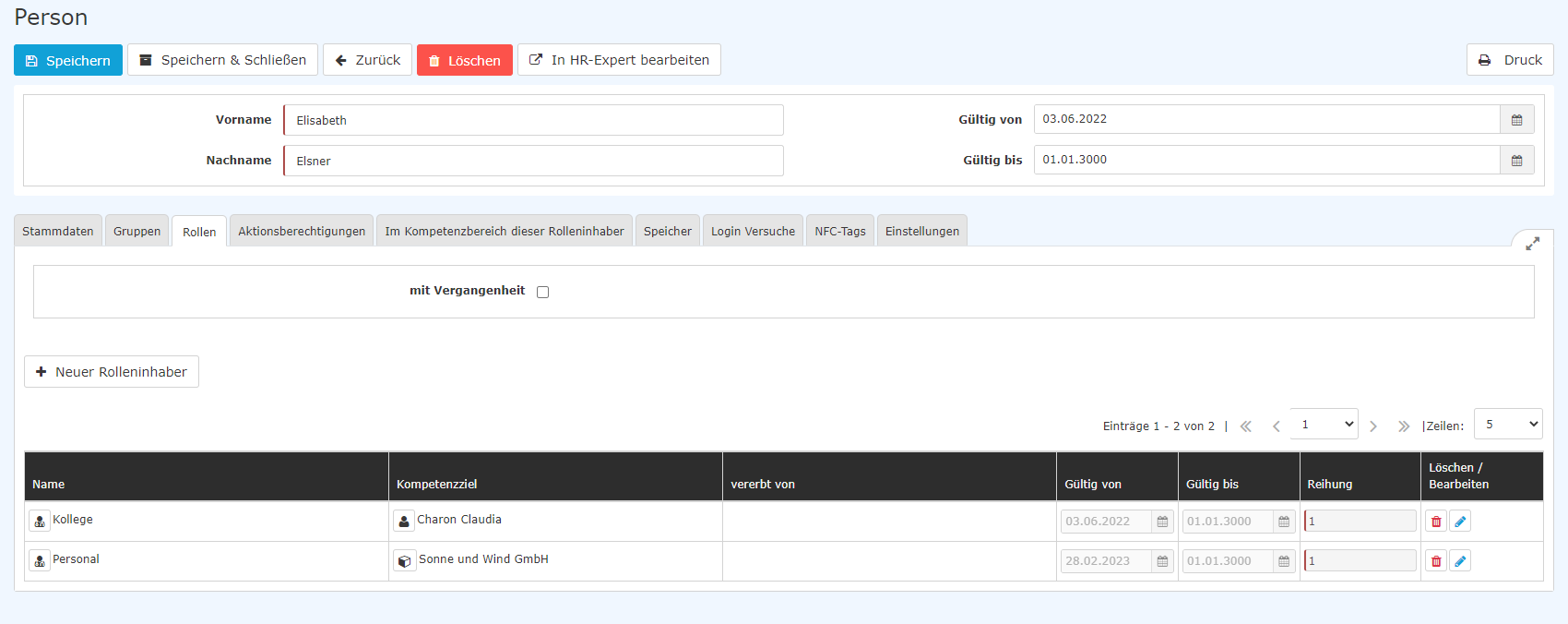The width and height of the screenshot is (1568, 624).
Task: Open Im Kompetenzbereich dieser Rolleninhaber tab
Action: 505,231
